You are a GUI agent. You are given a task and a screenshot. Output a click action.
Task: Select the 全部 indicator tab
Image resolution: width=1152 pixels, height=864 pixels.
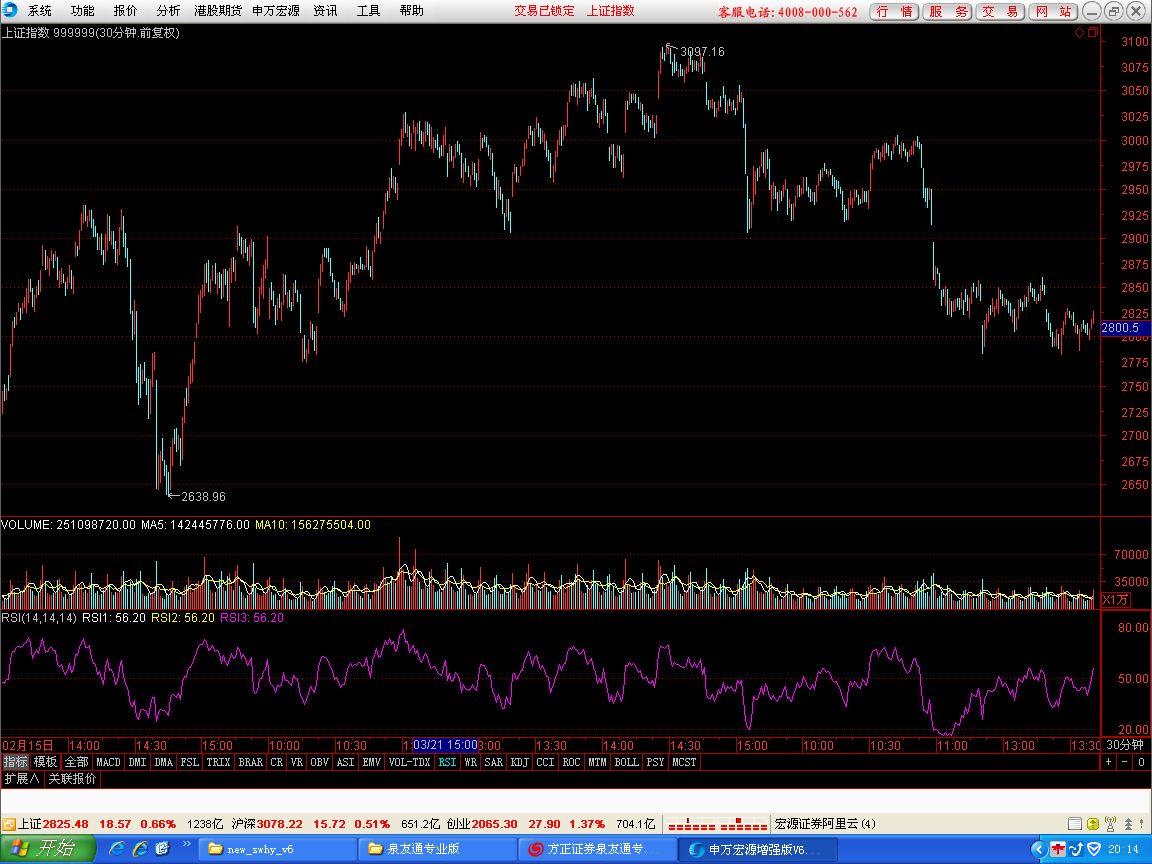76,762
